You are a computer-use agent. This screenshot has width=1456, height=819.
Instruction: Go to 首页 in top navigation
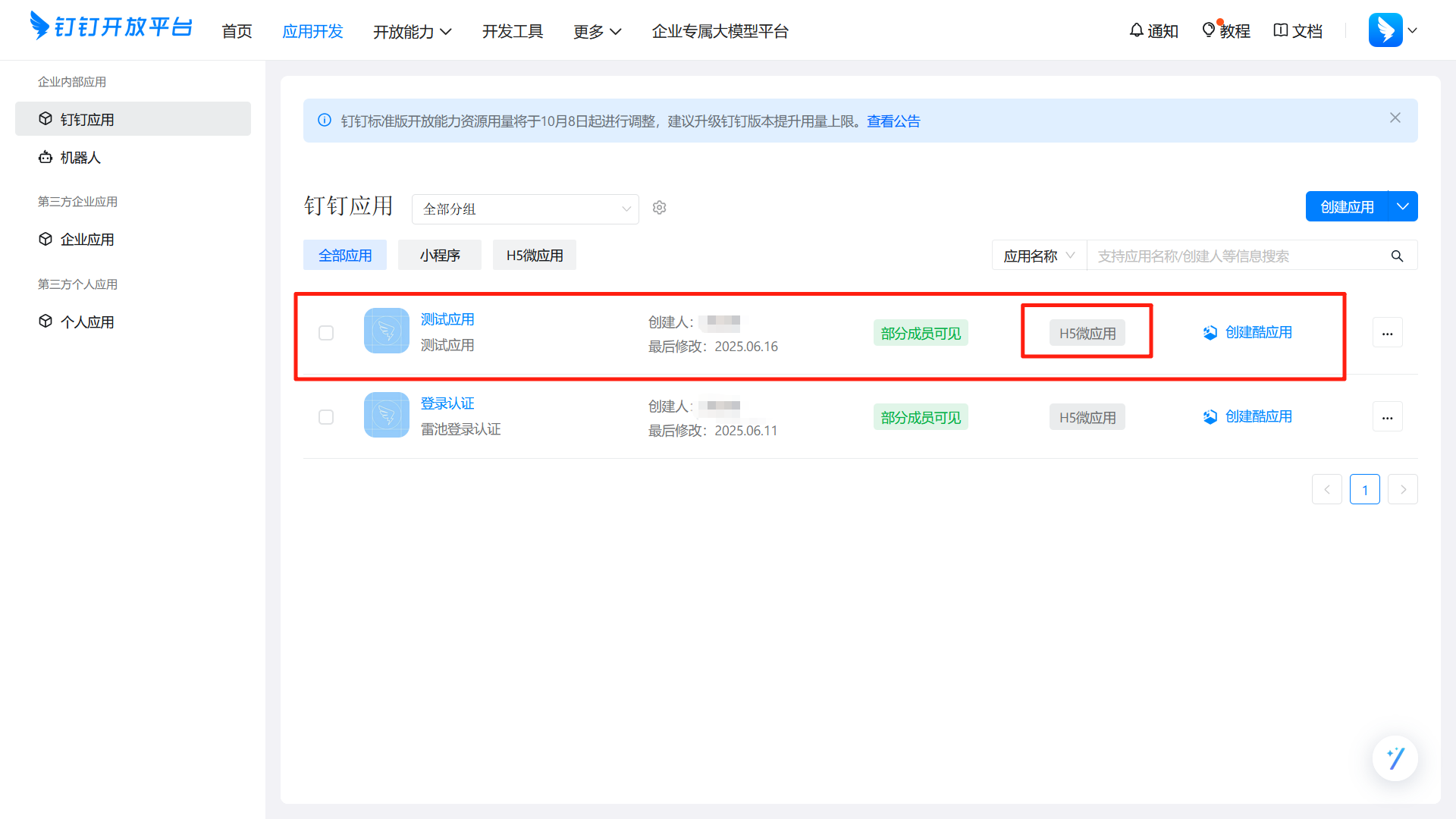click(x=237, y=31)
